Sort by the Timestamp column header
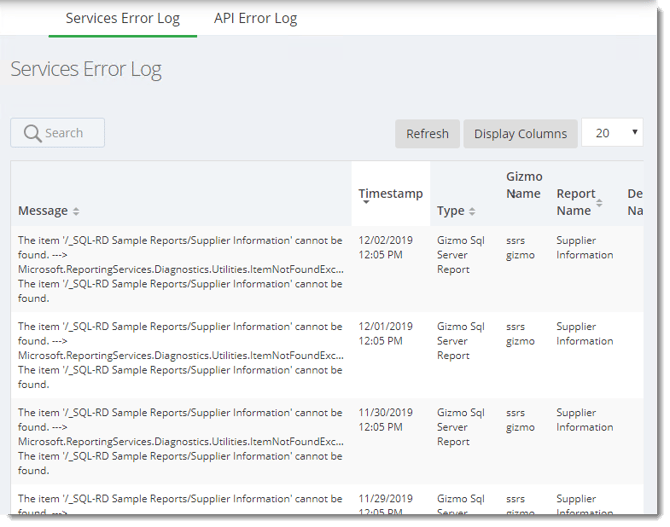Image resolution: width=670 pixels, height=527 pixels. [391, 194]
